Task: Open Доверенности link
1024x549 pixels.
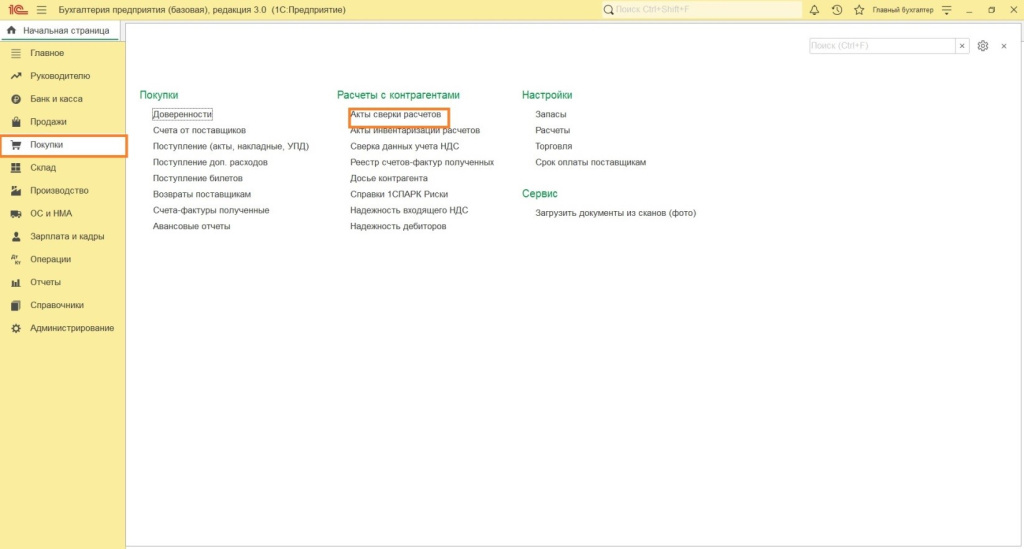Action: (182, 114)
